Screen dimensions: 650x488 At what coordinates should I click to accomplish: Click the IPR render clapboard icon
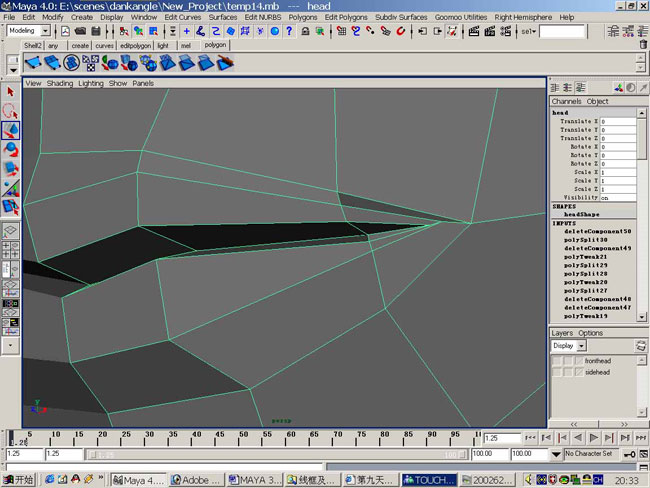pyautogui.click(x=490, y=31)
